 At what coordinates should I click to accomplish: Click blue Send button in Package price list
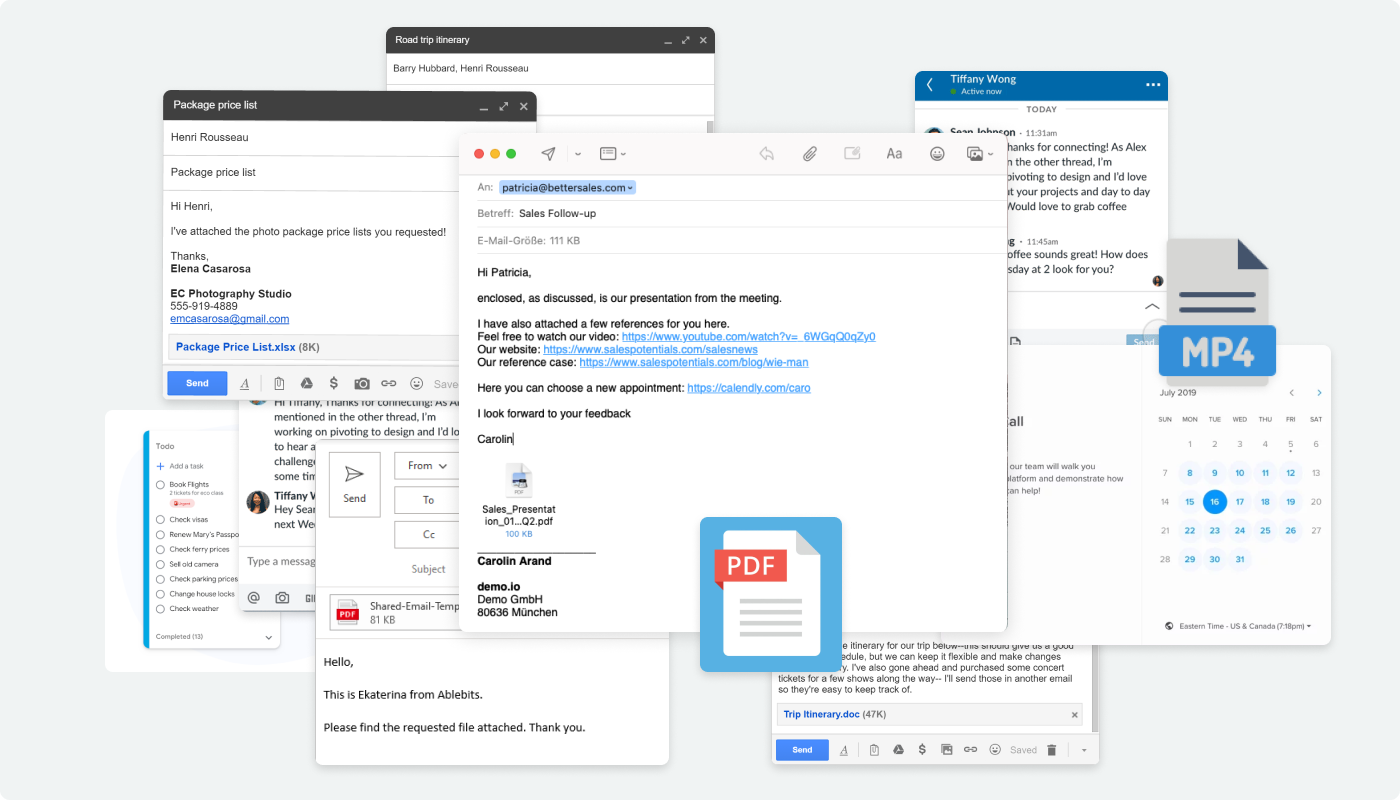[x=197, y=384]
